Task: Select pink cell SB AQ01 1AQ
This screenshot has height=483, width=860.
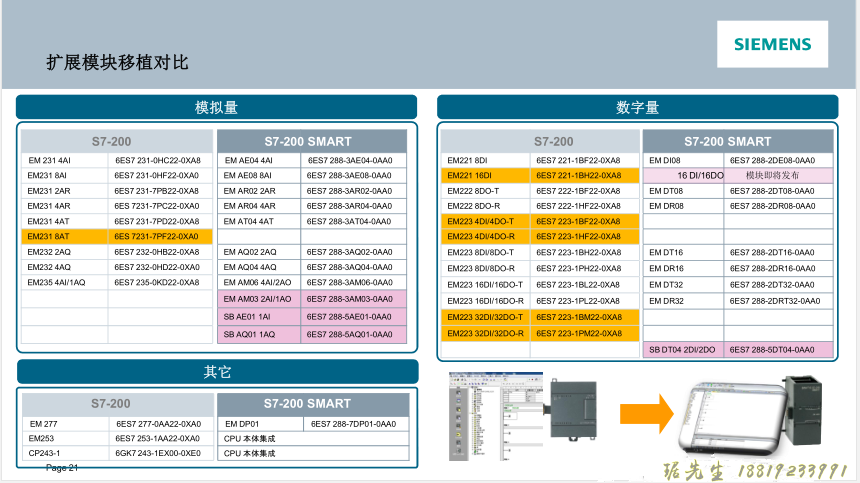Action: pos(259,334)
